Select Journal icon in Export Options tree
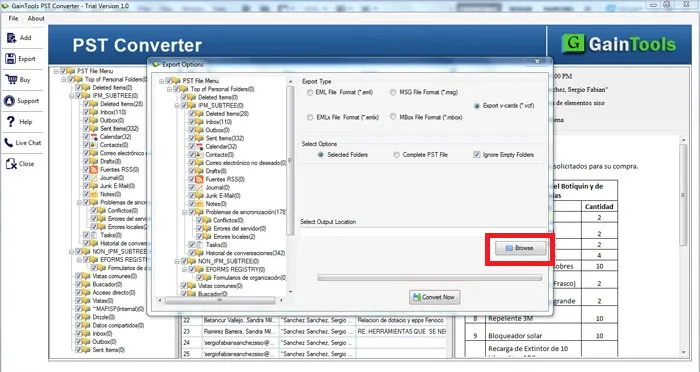Screen dimensions: 700x372 pyautogui.click(x=200, y=188)
